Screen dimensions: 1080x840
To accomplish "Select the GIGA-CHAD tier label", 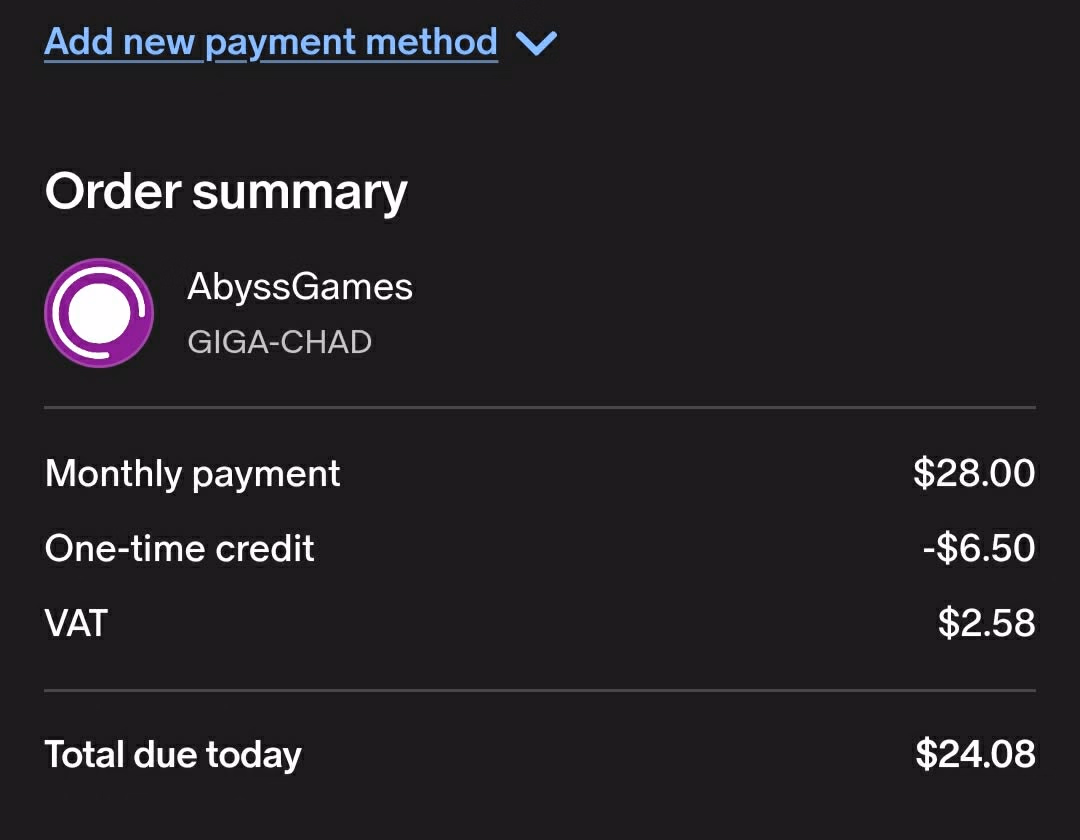I will coord(280,342).
